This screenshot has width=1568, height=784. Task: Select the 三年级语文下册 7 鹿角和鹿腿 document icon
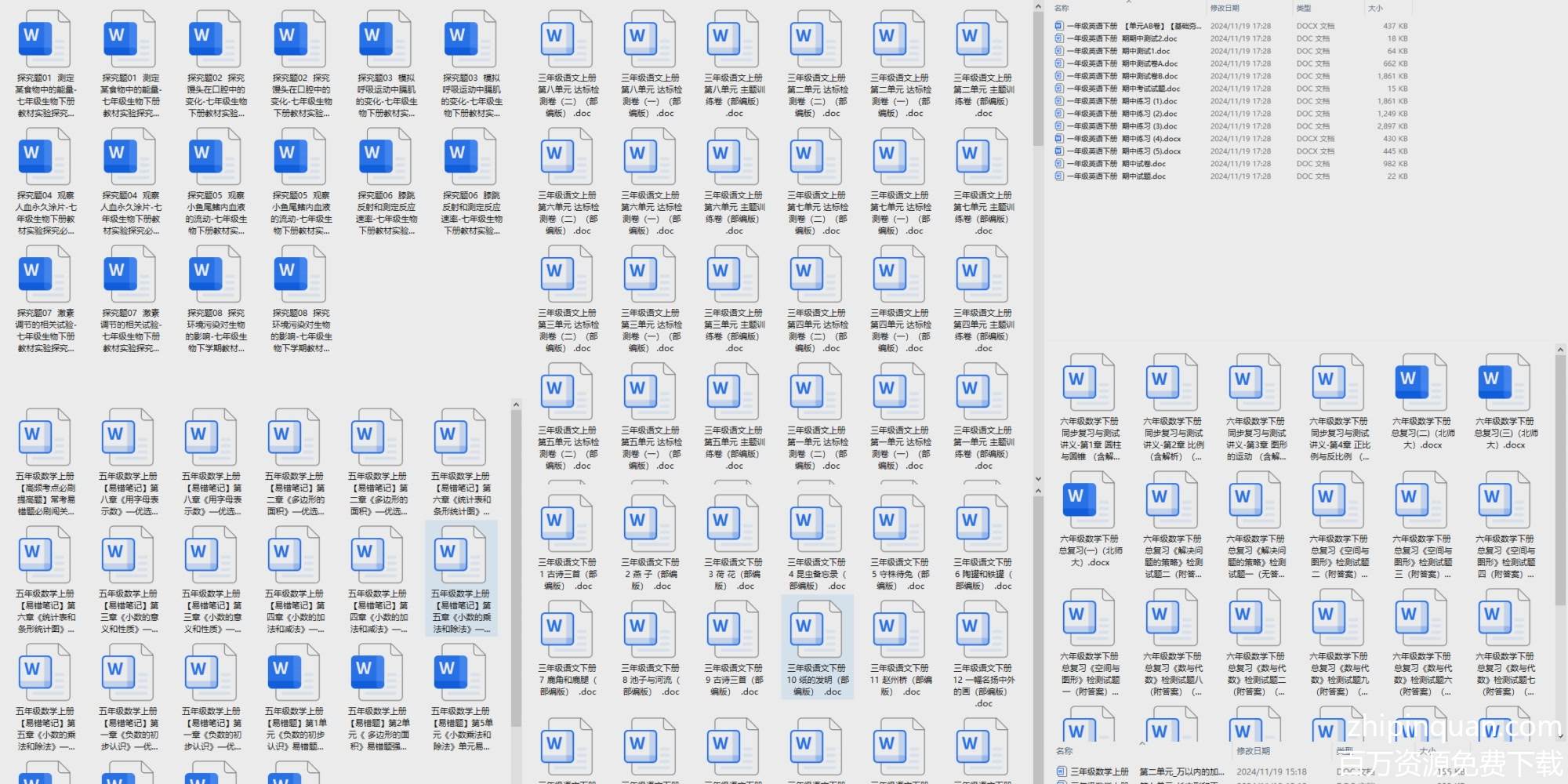[x=568, y=630]
